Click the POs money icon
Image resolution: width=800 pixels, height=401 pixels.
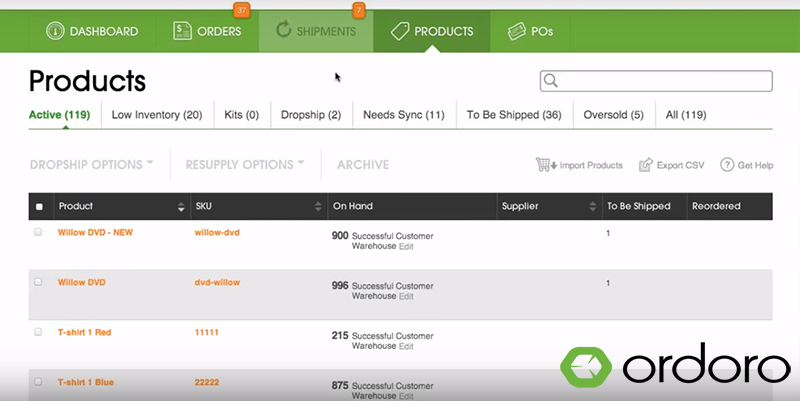pyautogui.click(x=517, y=31)
